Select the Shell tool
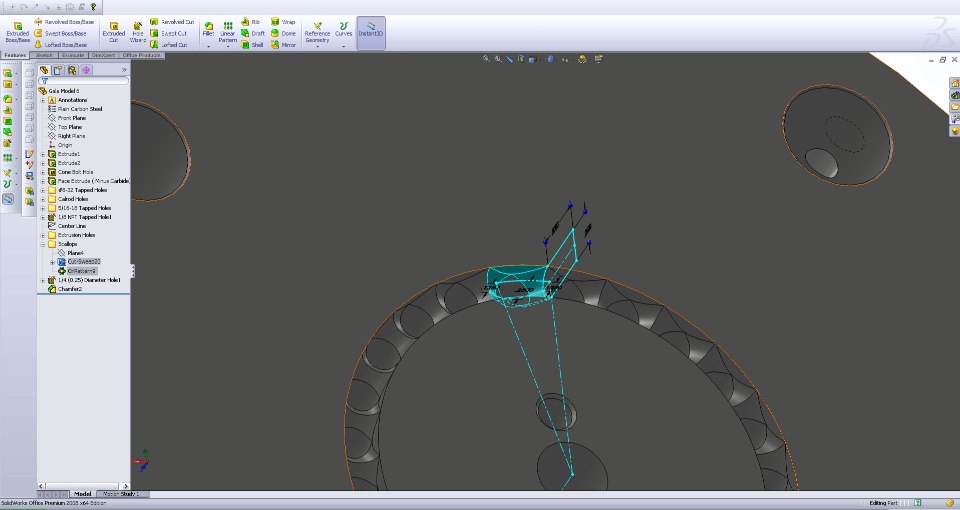Viewport: 960px width, 510px height. click(252, 45)
